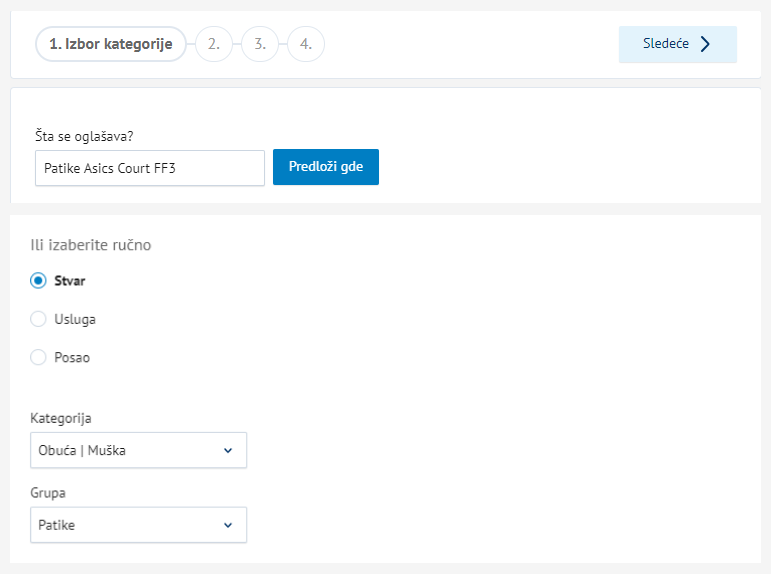Click the Usluga label text
The image size is (771, 574).
click(75, 319)
